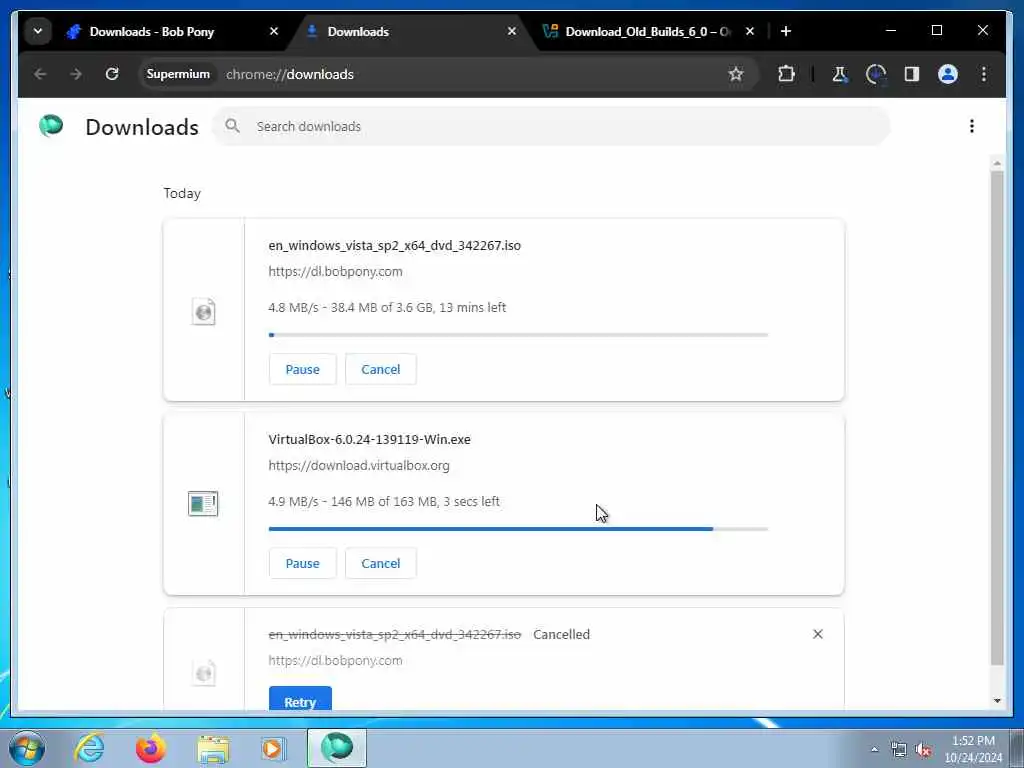Click the VirtualBox-6.0.24-139119-Win.exe filename
The width and height of the screenshot is (1024, 768).
tap(369, 440)
